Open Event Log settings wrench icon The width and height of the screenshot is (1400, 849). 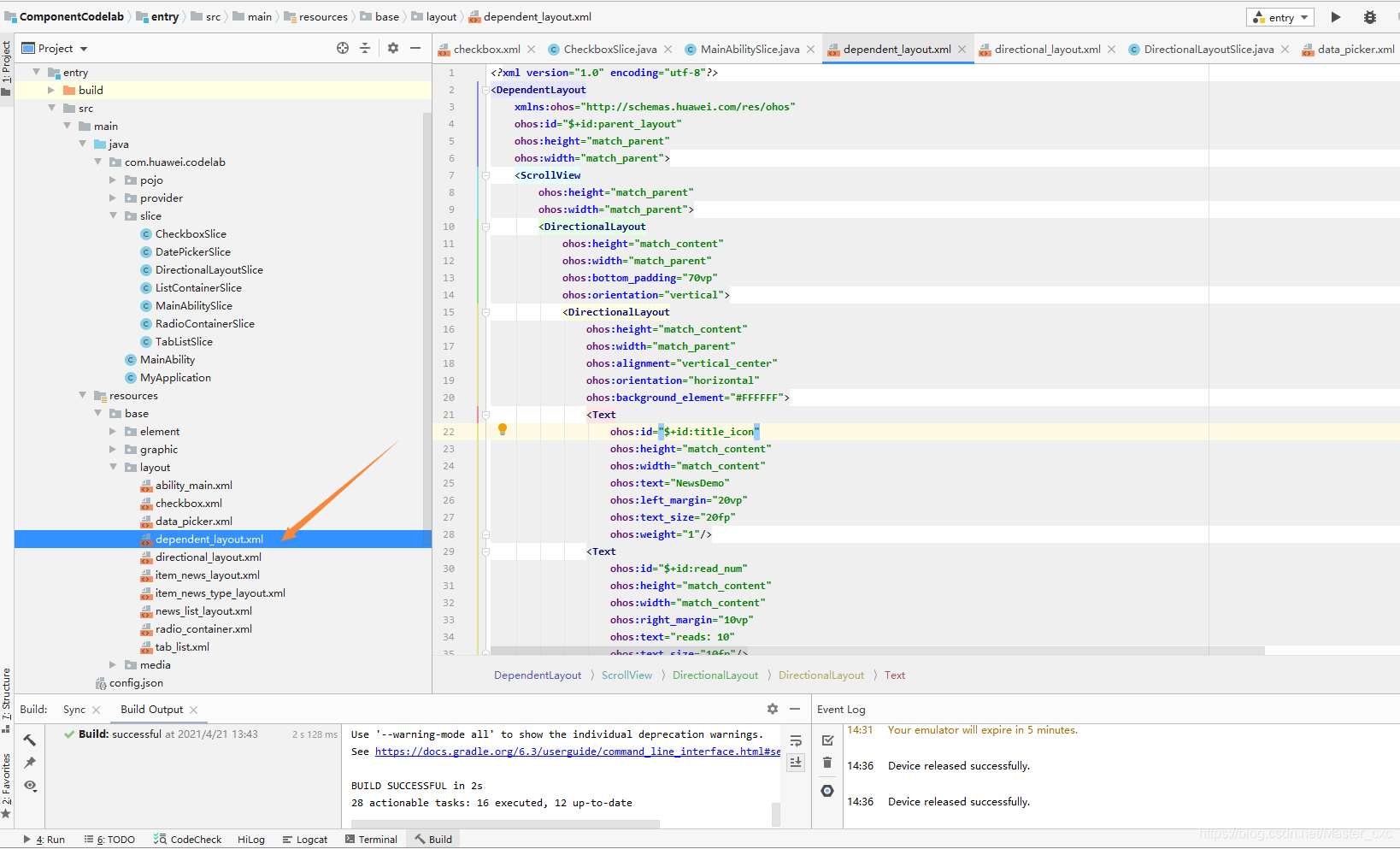click(827, 791)
